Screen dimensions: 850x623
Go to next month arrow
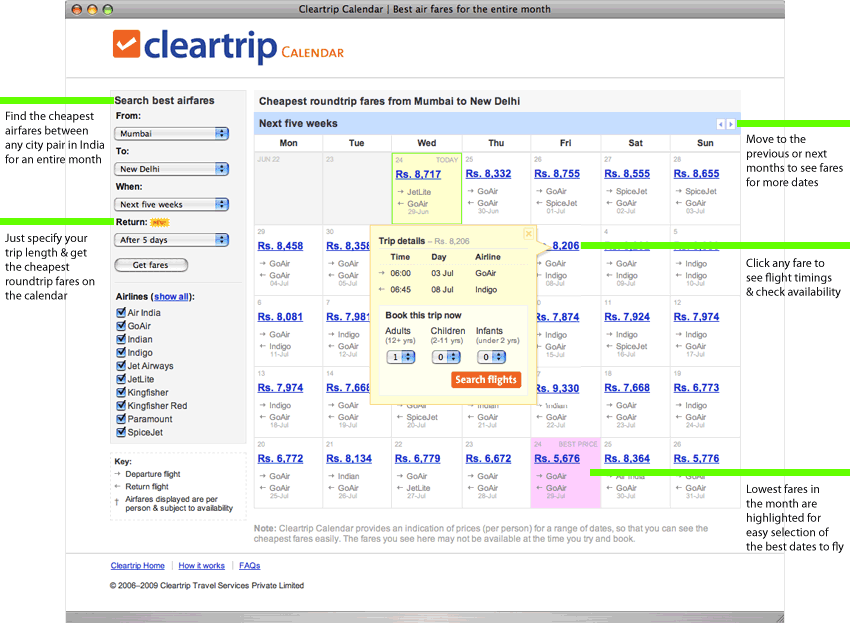click(731, 124)
